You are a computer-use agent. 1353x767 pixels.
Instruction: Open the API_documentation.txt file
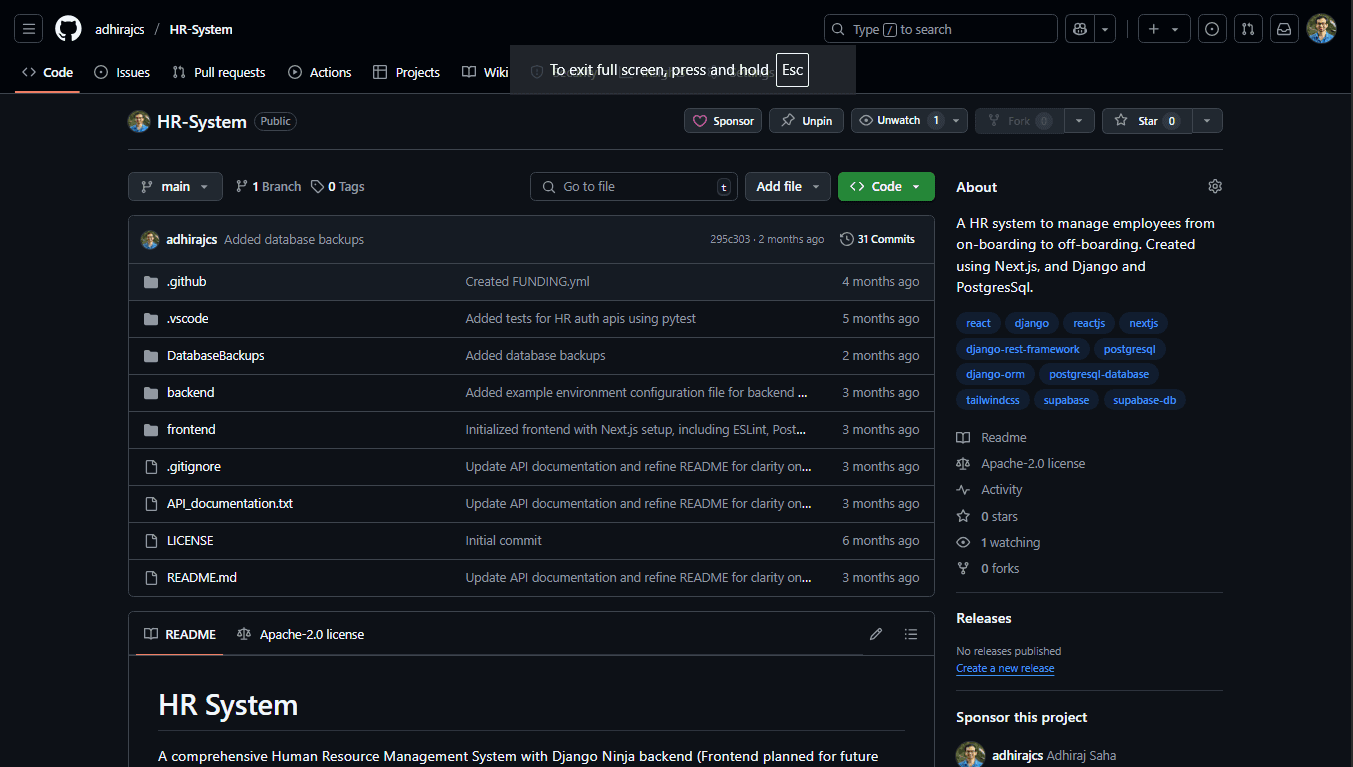[x=230, y=504]
